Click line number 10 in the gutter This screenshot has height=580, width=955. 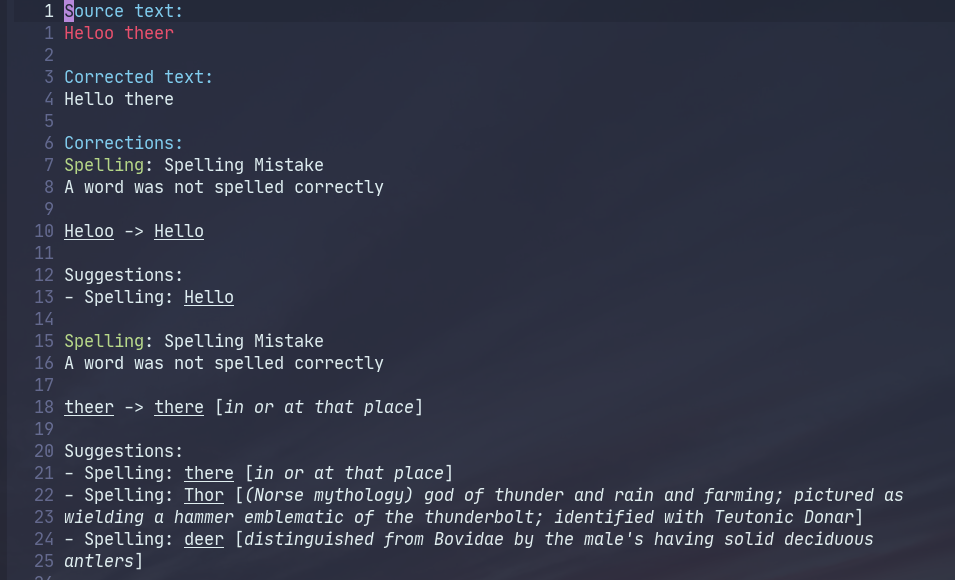tap(44, 231)
